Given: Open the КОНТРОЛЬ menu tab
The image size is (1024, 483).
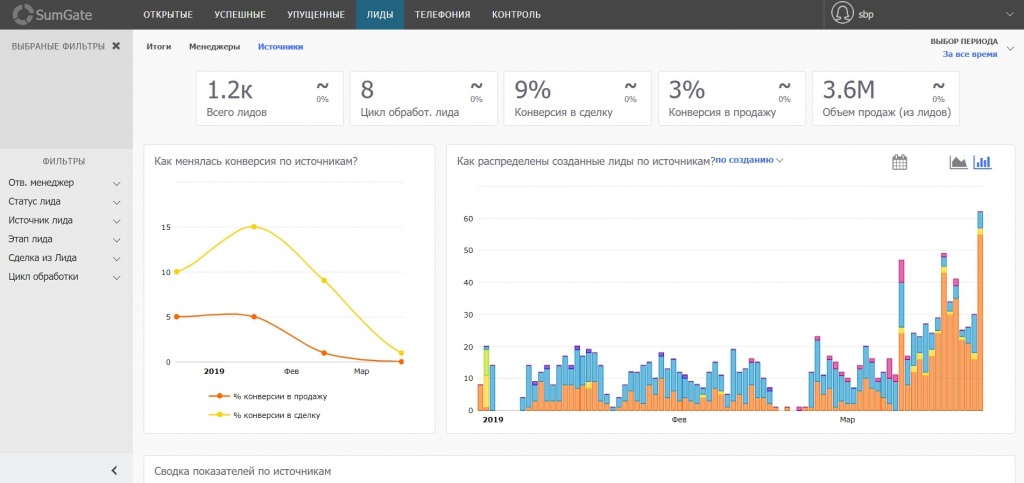Looking at the screenshot, I should (x=516, y=14).
